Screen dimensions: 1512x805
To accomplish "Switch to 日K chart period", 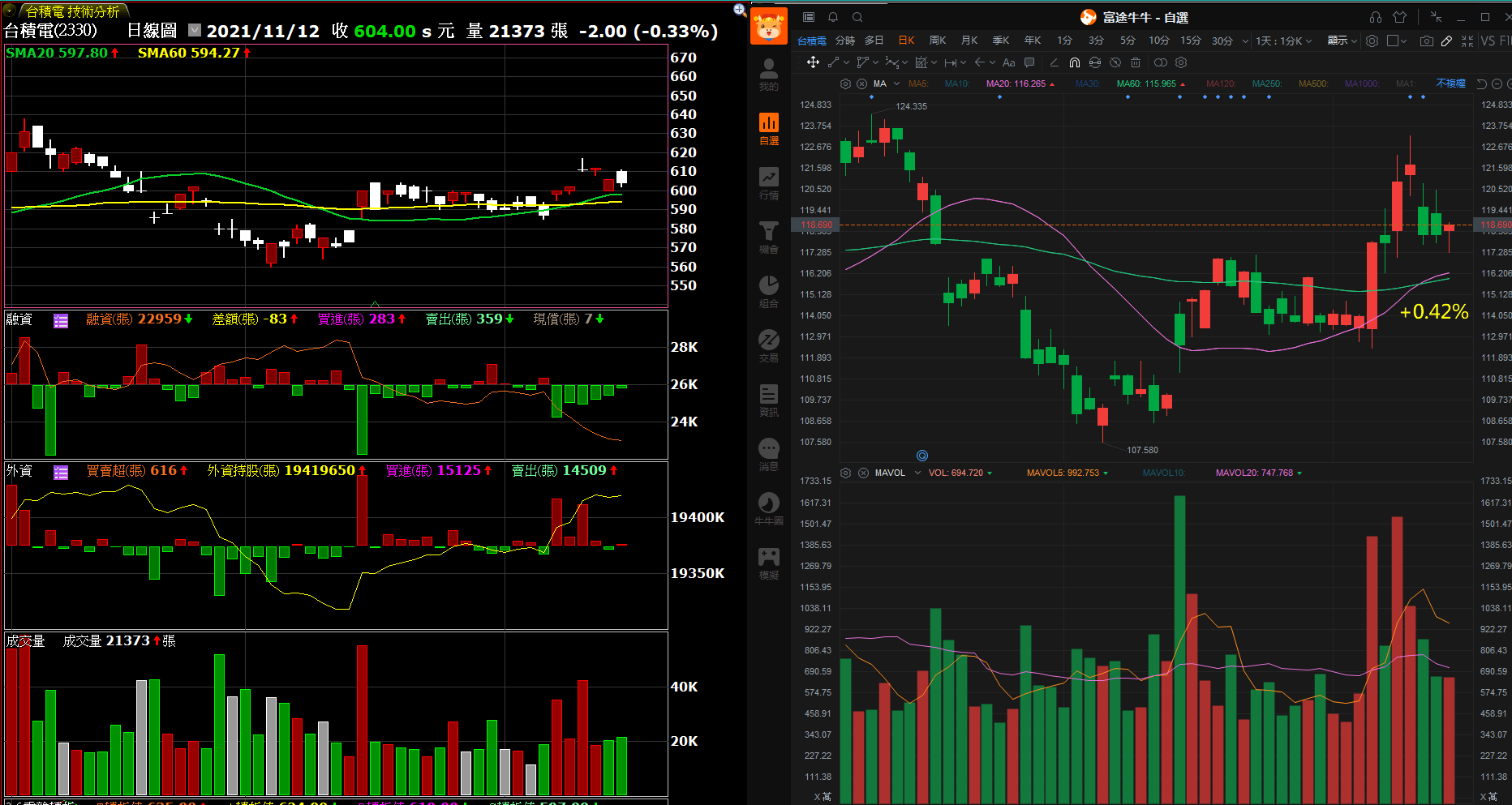I will tap(906, 41).
